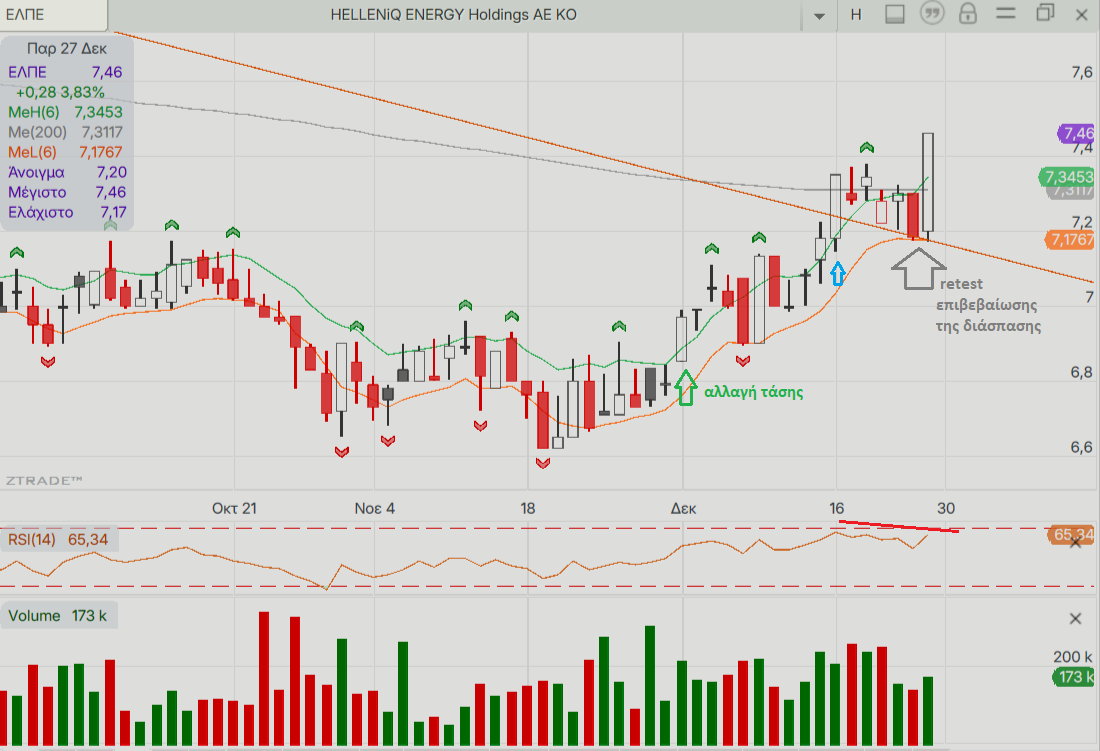Click the Άνοιγμα 7,20 row
The width and height of the screenshot is (1100, 751).
[67, 172]
